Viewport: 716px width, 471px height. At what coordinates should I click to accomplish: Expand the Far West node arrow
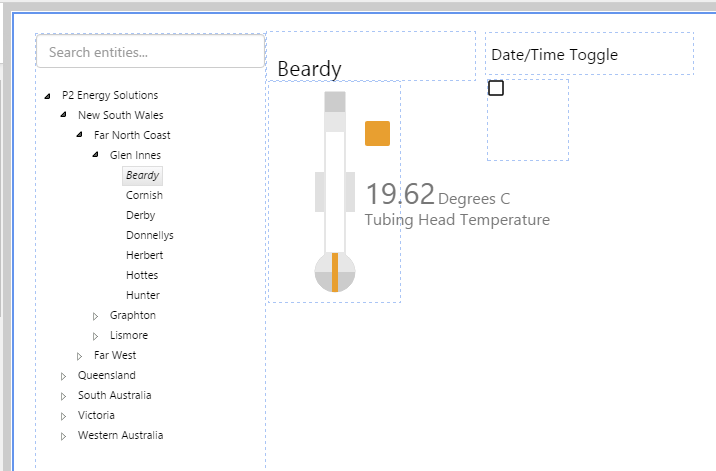80,356
